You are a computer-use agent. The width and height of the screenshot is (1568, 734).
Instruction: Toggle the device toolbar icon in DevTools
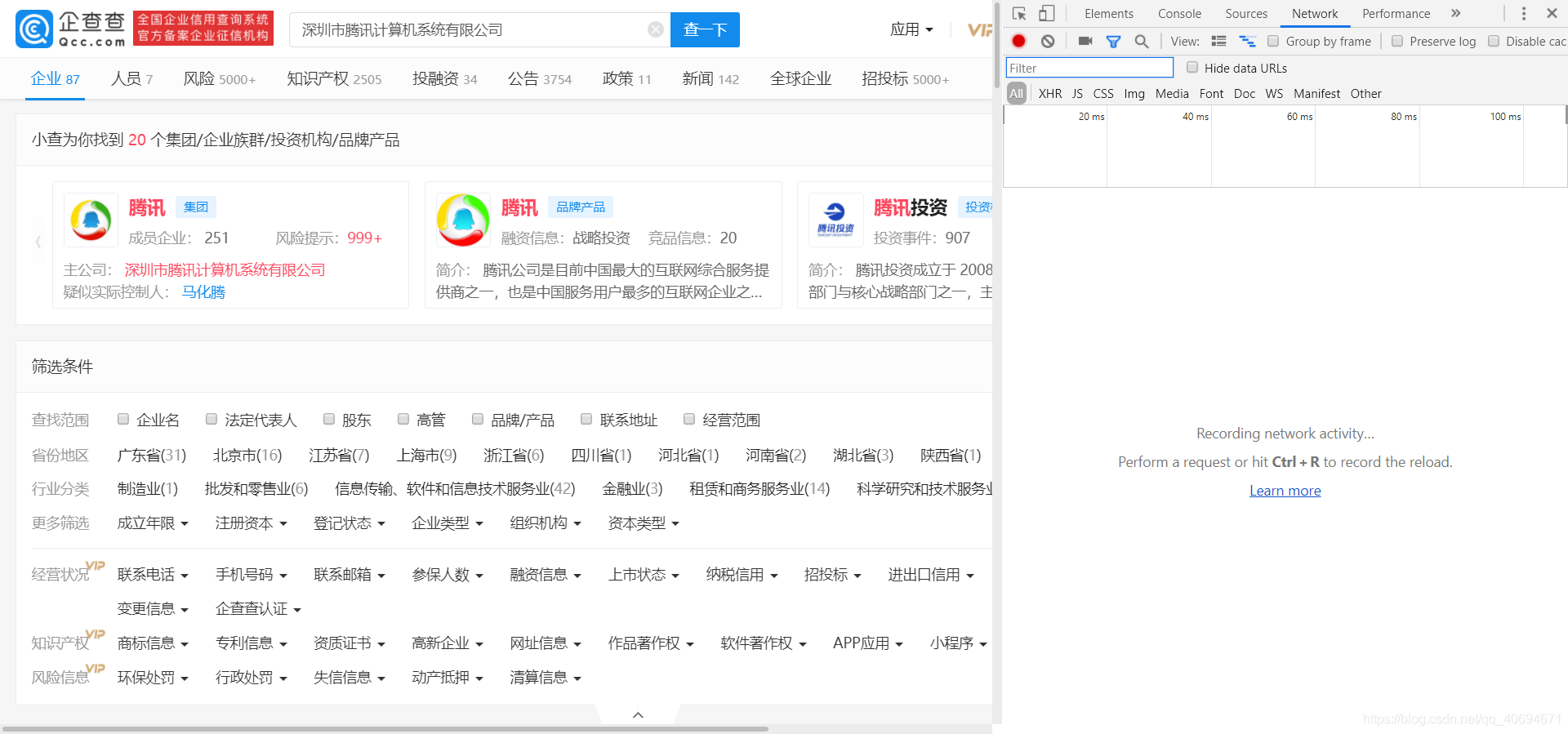(x=1047, y=13)
